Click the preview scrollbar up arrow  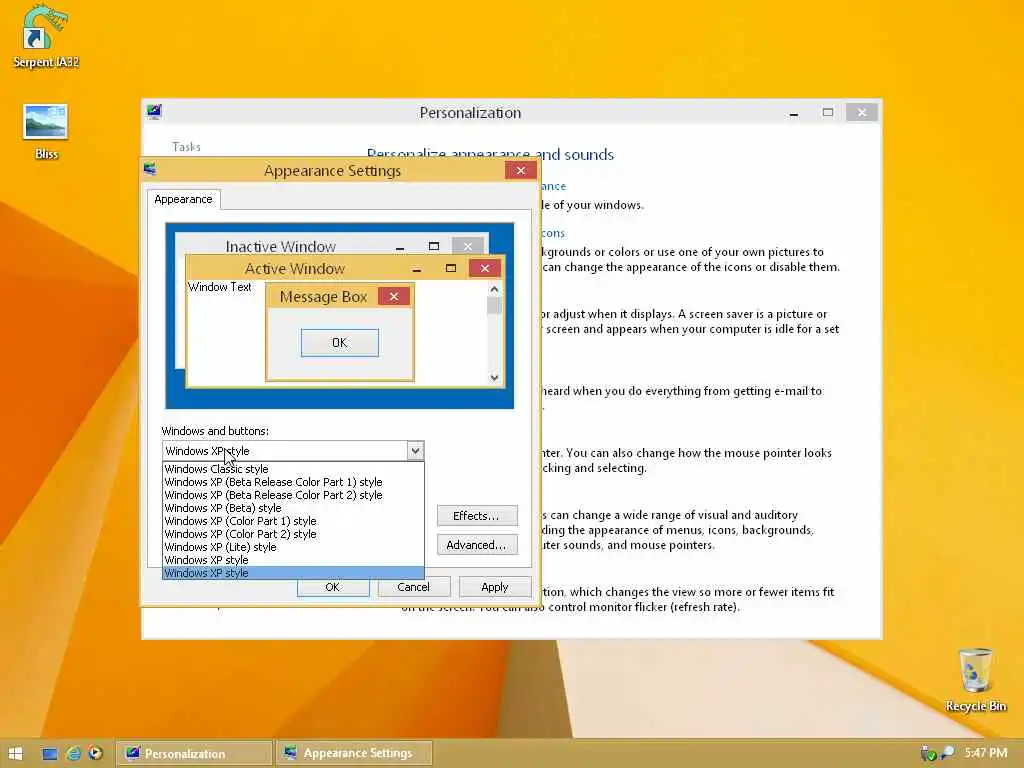(494, 289)
